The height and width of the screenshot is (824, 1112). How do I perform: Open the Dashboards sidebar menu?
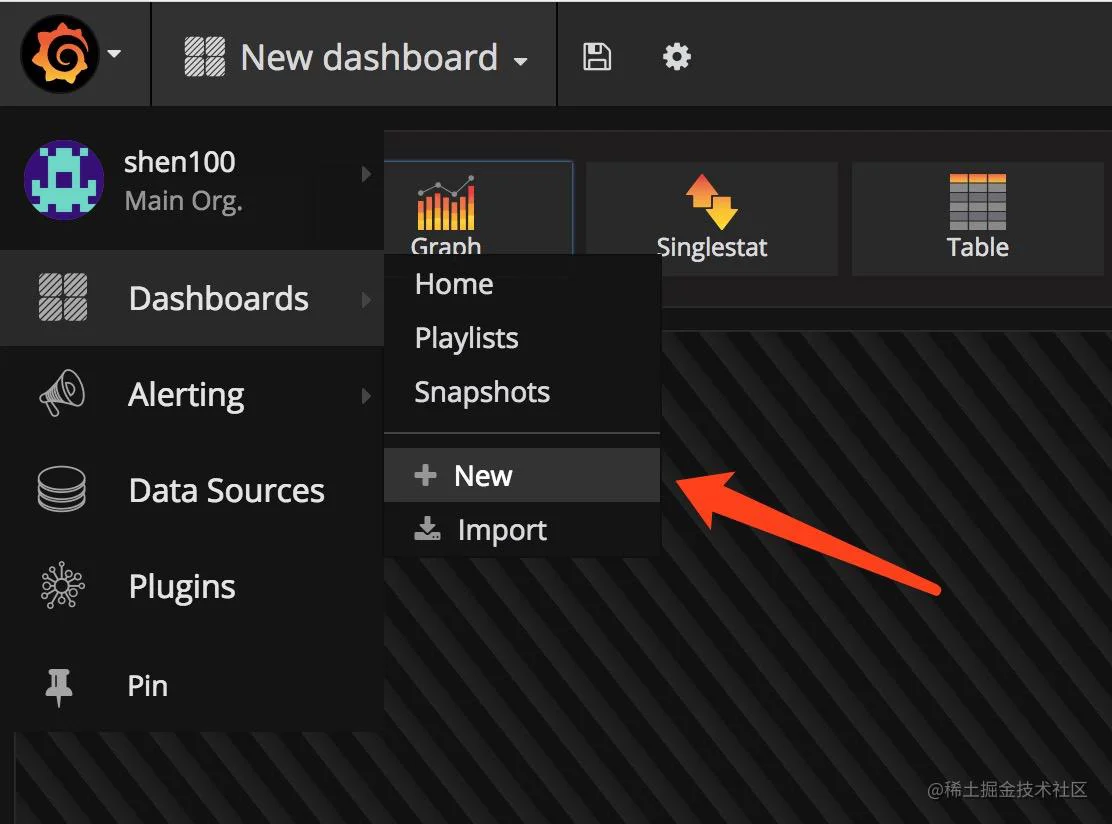coord(191,299)
